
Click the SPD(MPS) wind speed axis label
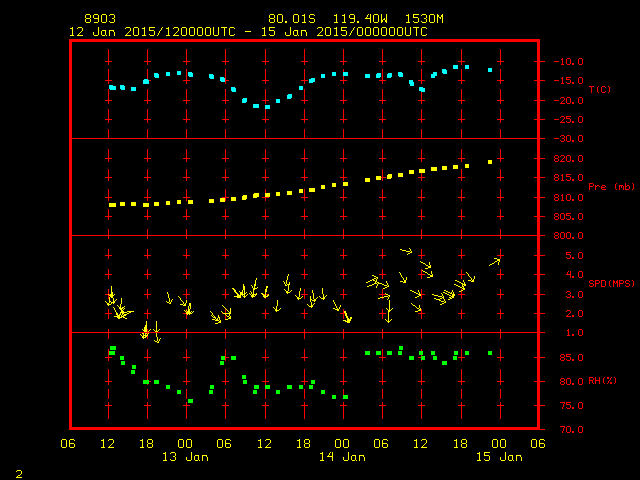pos(611,284)
